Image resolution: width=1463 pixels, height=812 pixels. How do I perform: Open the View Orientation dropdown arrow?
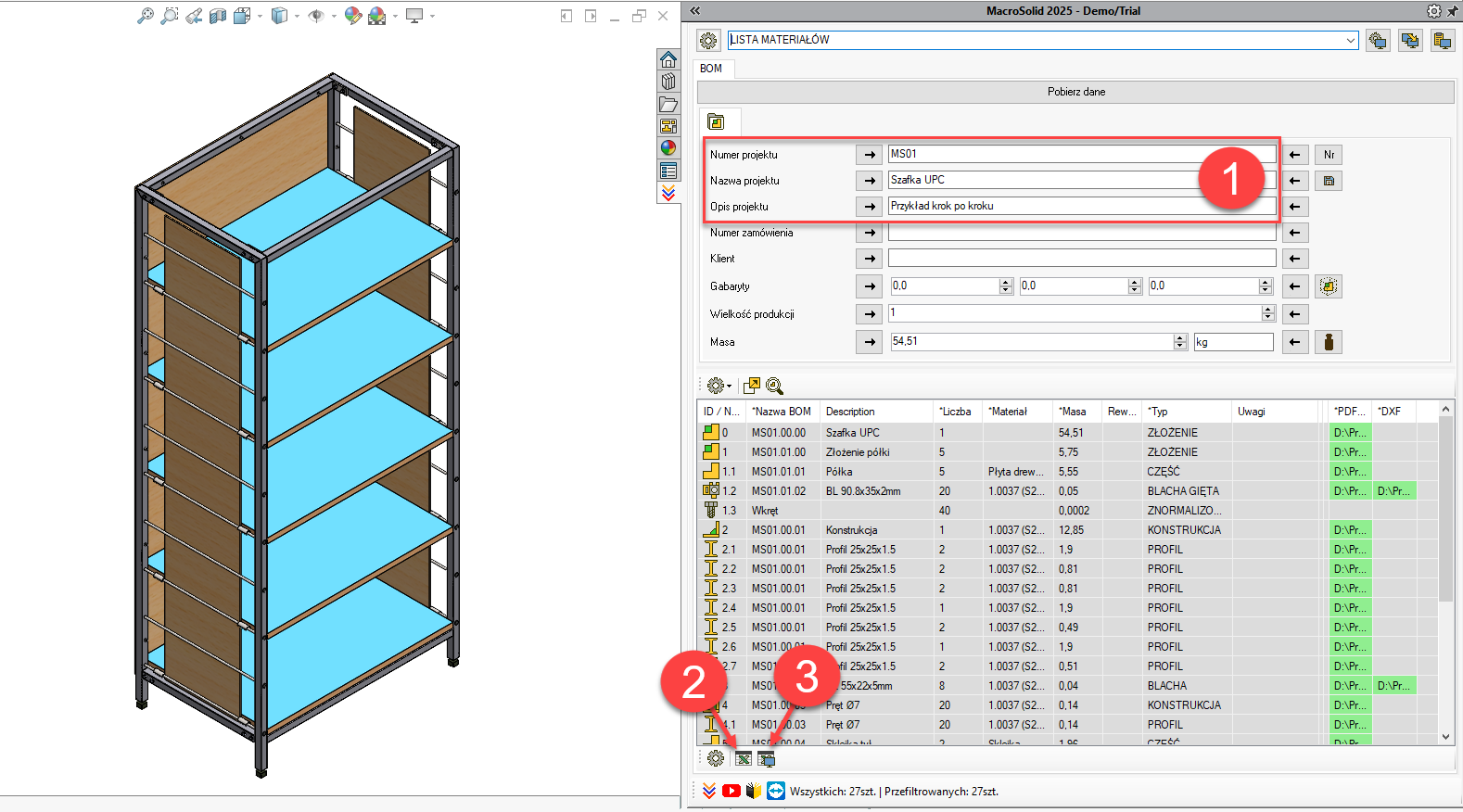point(260,16)
